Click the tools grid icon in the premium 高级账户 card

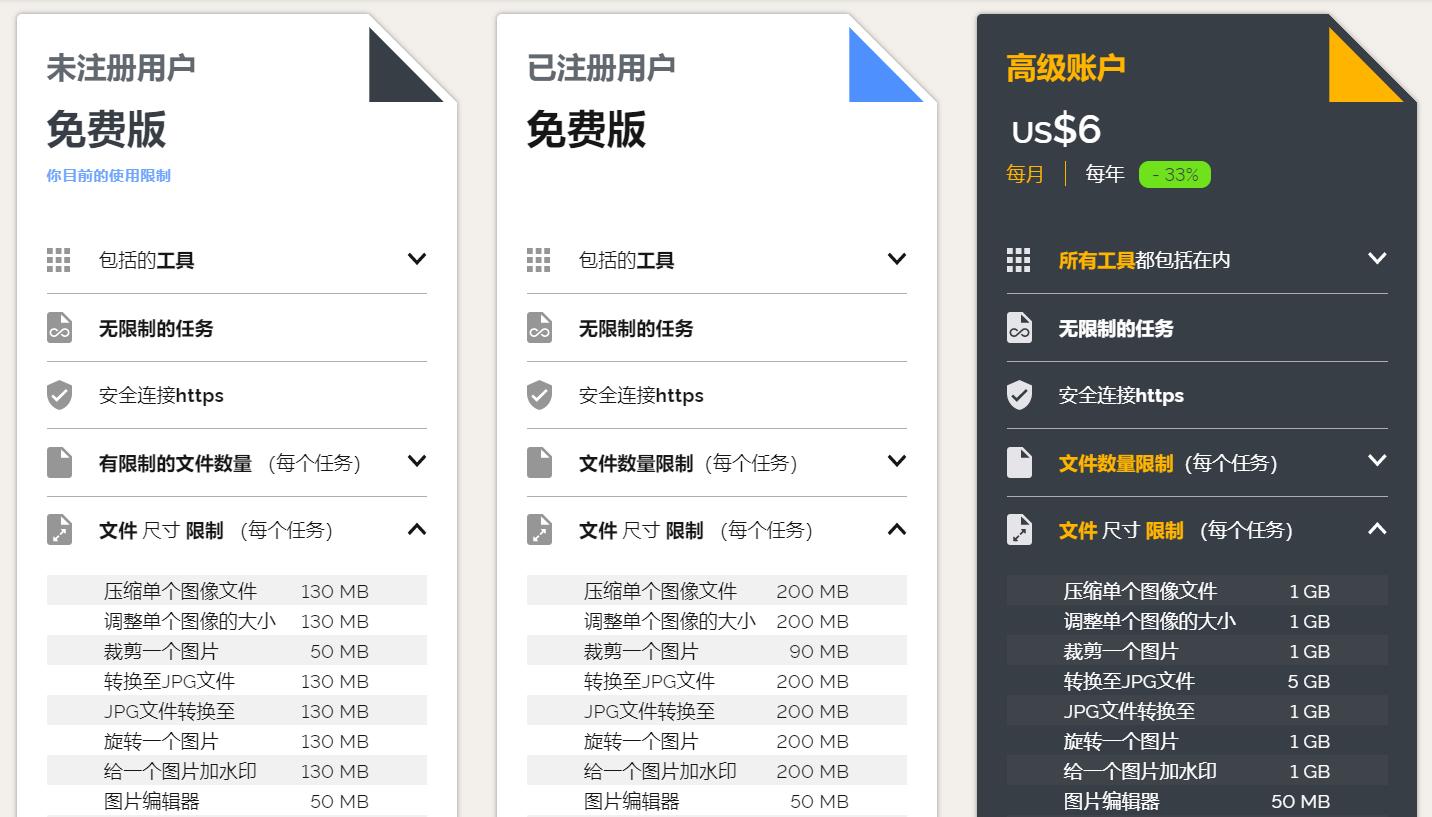[x=1018, y=259]
